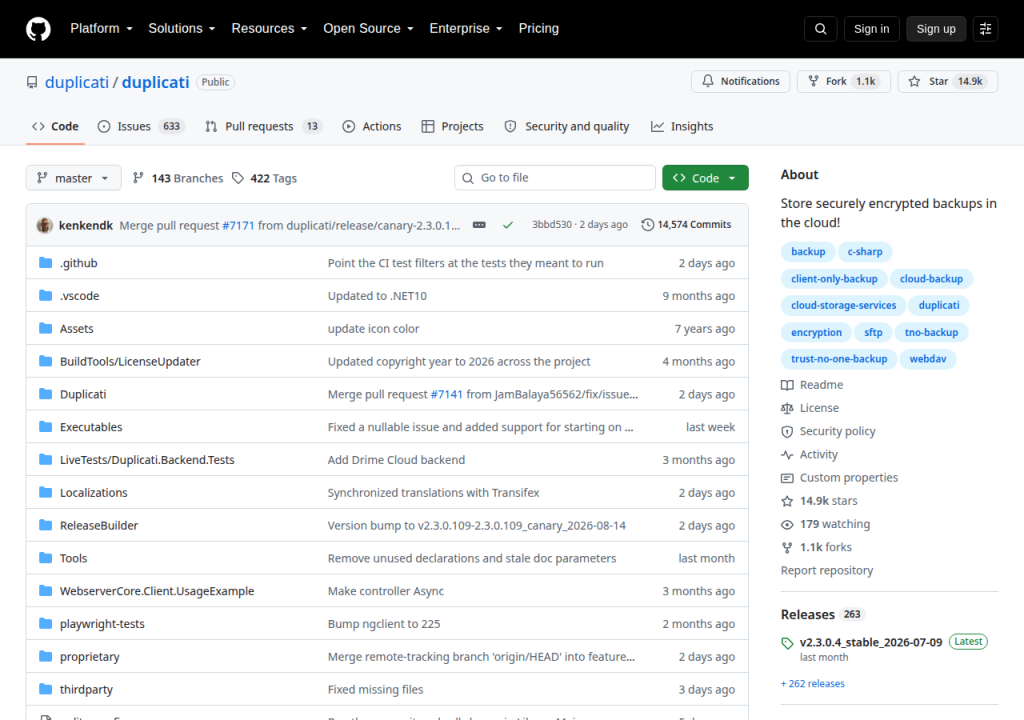Click the tag icon beside 422 Tags

click(238, 178)
